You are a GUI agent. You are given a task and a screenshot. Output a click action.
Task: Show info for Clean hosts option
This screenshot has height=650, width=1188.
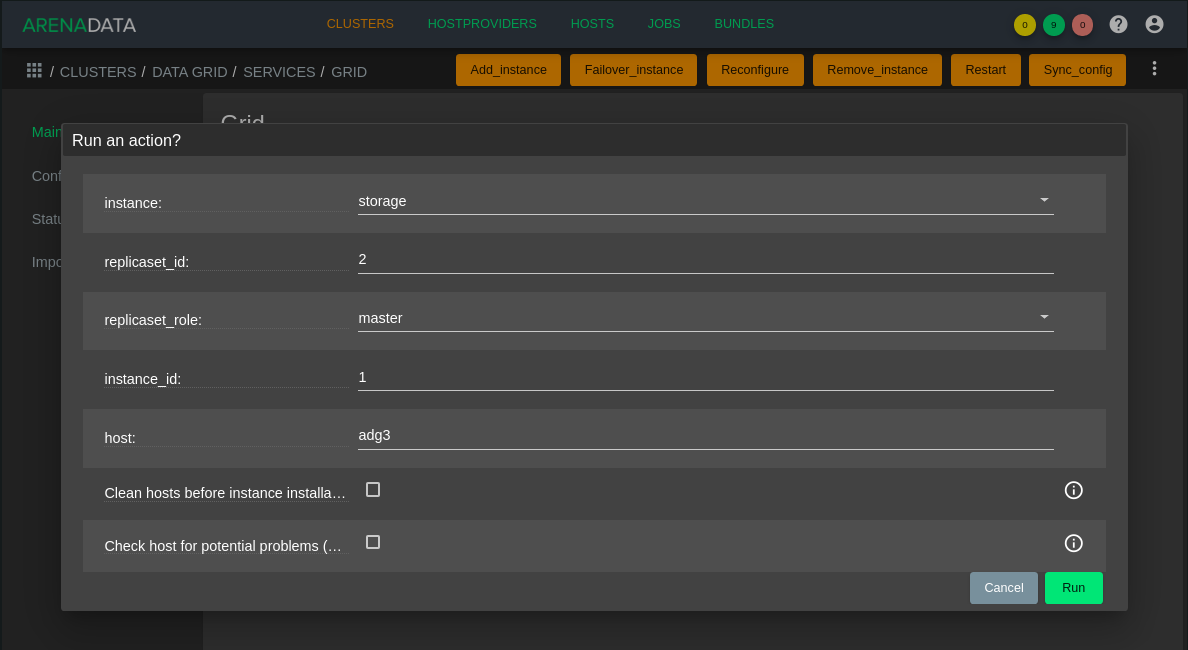[x=1073, y=490]
